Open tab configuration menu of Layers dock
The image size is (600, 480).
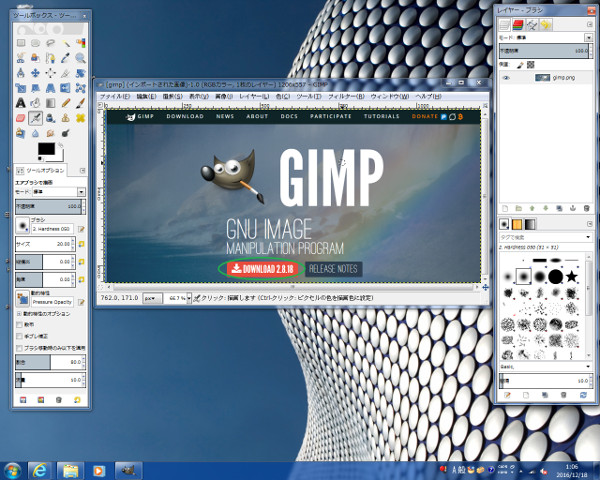click(589, 24)
